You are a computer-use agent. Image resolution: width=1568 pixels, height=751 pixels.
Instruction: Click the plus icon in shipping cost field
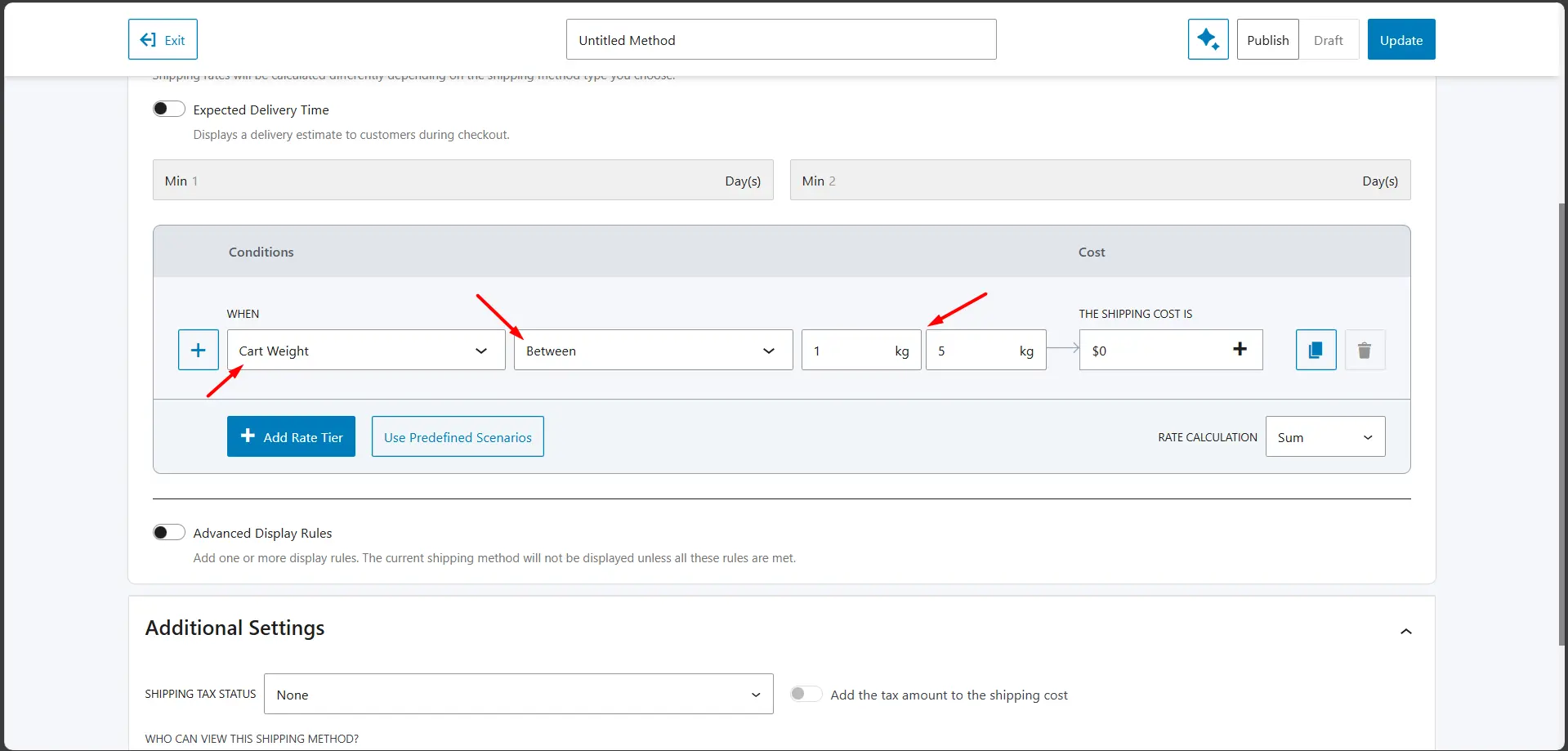[1240, 349]
